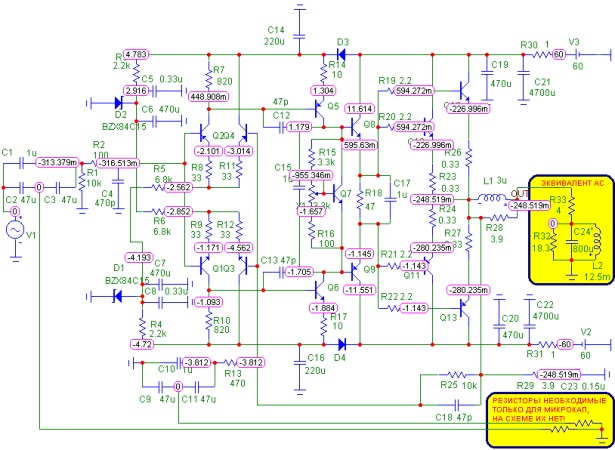Click the V1 sine source symbol
The height and width of the screenshot is (450, 615).
coord(16,231)
